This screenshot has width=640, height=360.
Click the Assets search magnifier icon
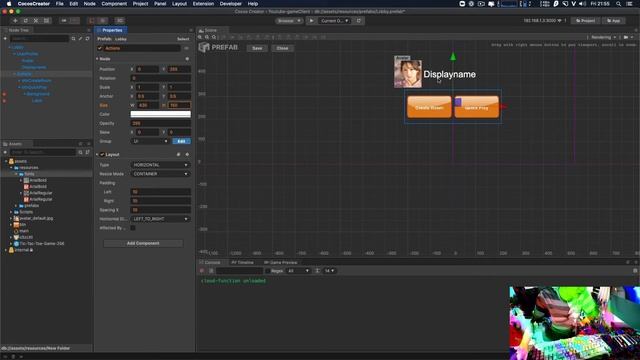tap(80, 152)
